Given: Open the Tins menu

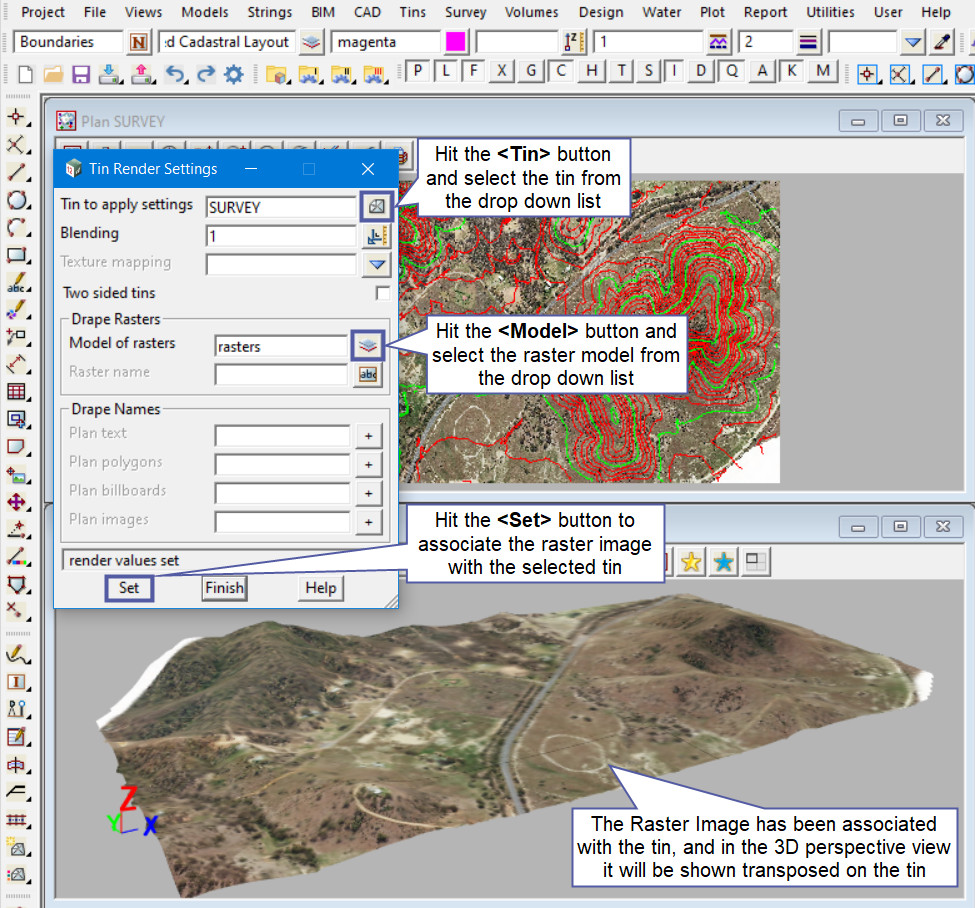Looking at the screenshot, I should tap(411, 12).
